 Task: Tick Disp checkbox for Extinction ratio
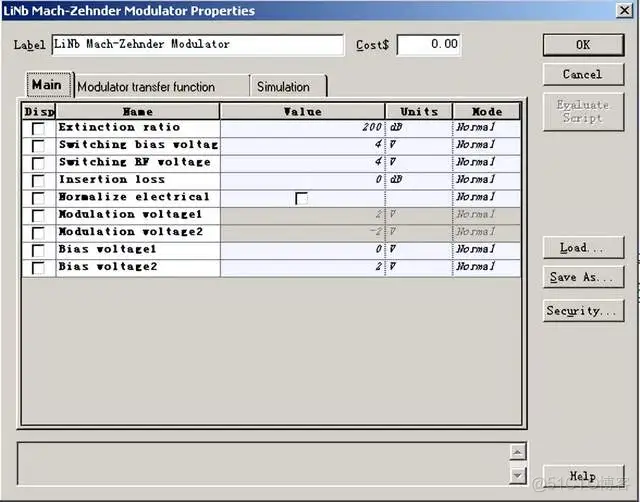pos(38,129)
